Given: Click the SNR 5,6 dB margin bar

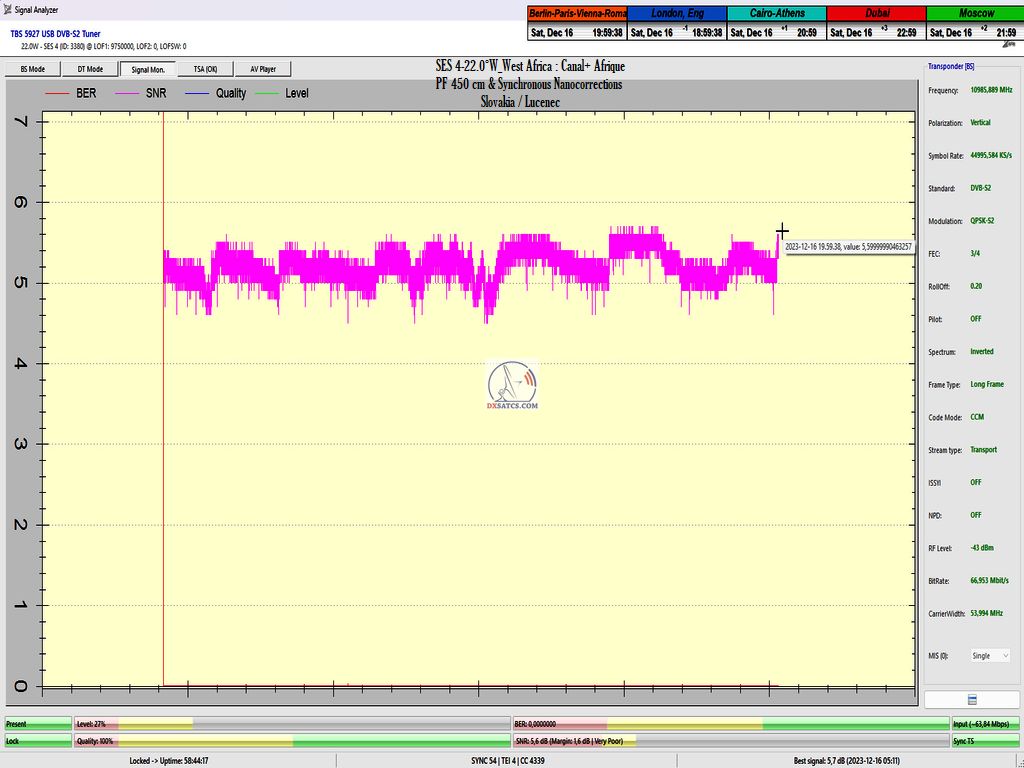Looking at the screenshot, I should [x=730, y=741].
